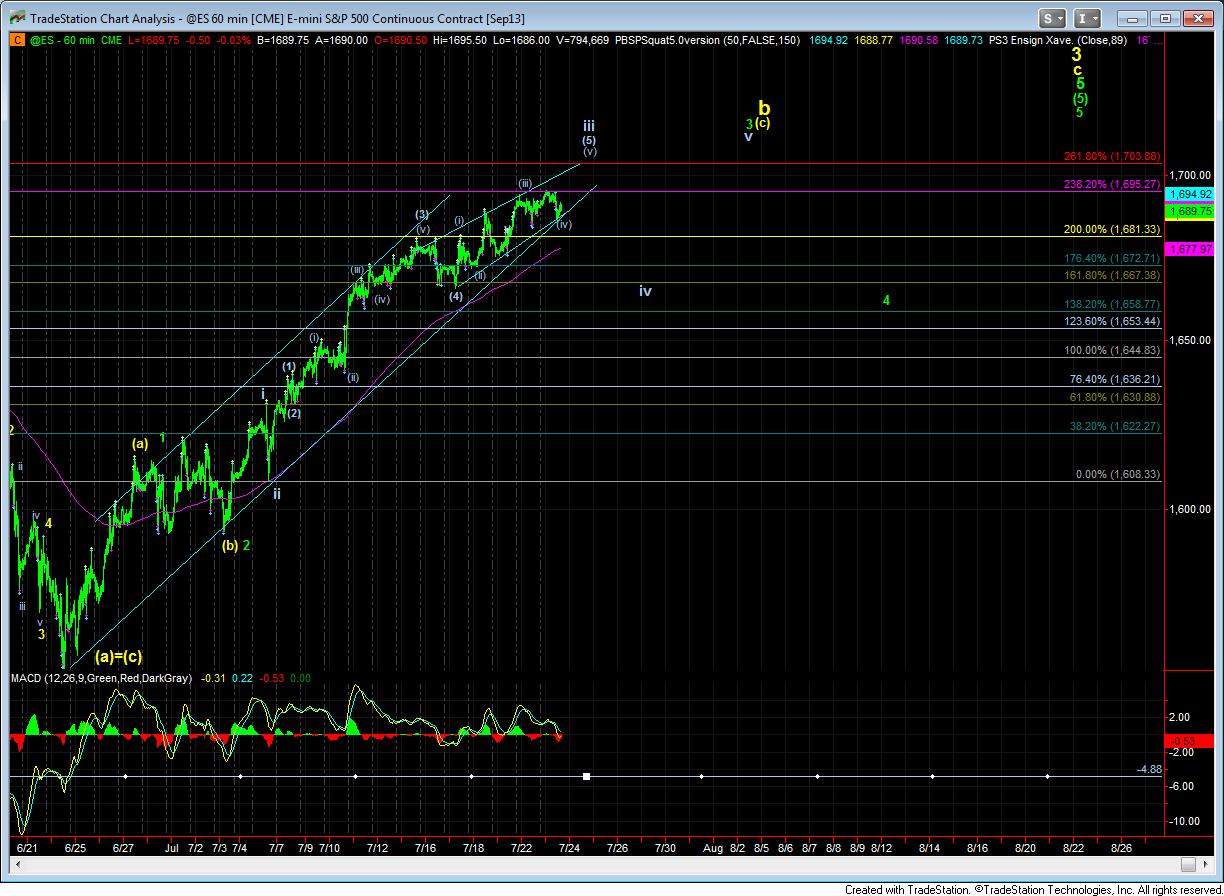Open the I dropdown in the title bar
The height and width of the screenshot is (896, 1224).
1088,18
